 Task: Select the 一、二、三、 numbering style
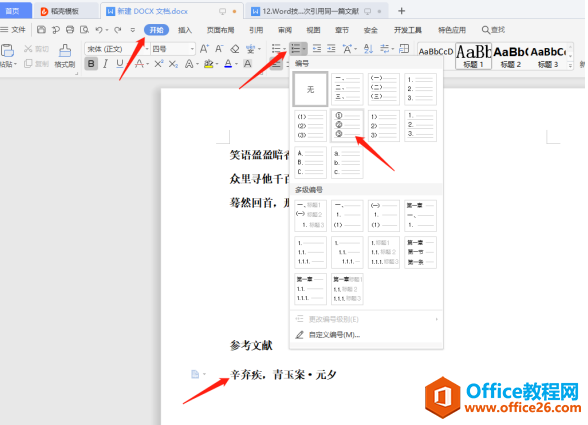[347, 89]
